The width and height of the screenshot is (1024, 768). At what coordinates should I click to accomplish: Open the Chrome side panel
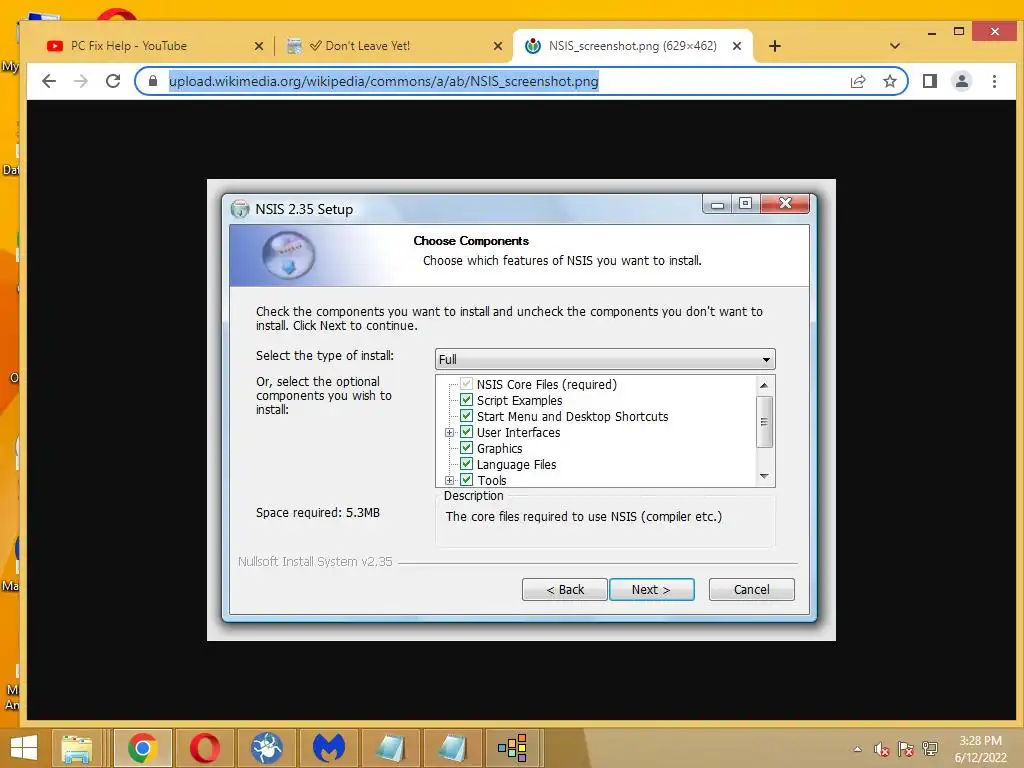tap(929, 81)
